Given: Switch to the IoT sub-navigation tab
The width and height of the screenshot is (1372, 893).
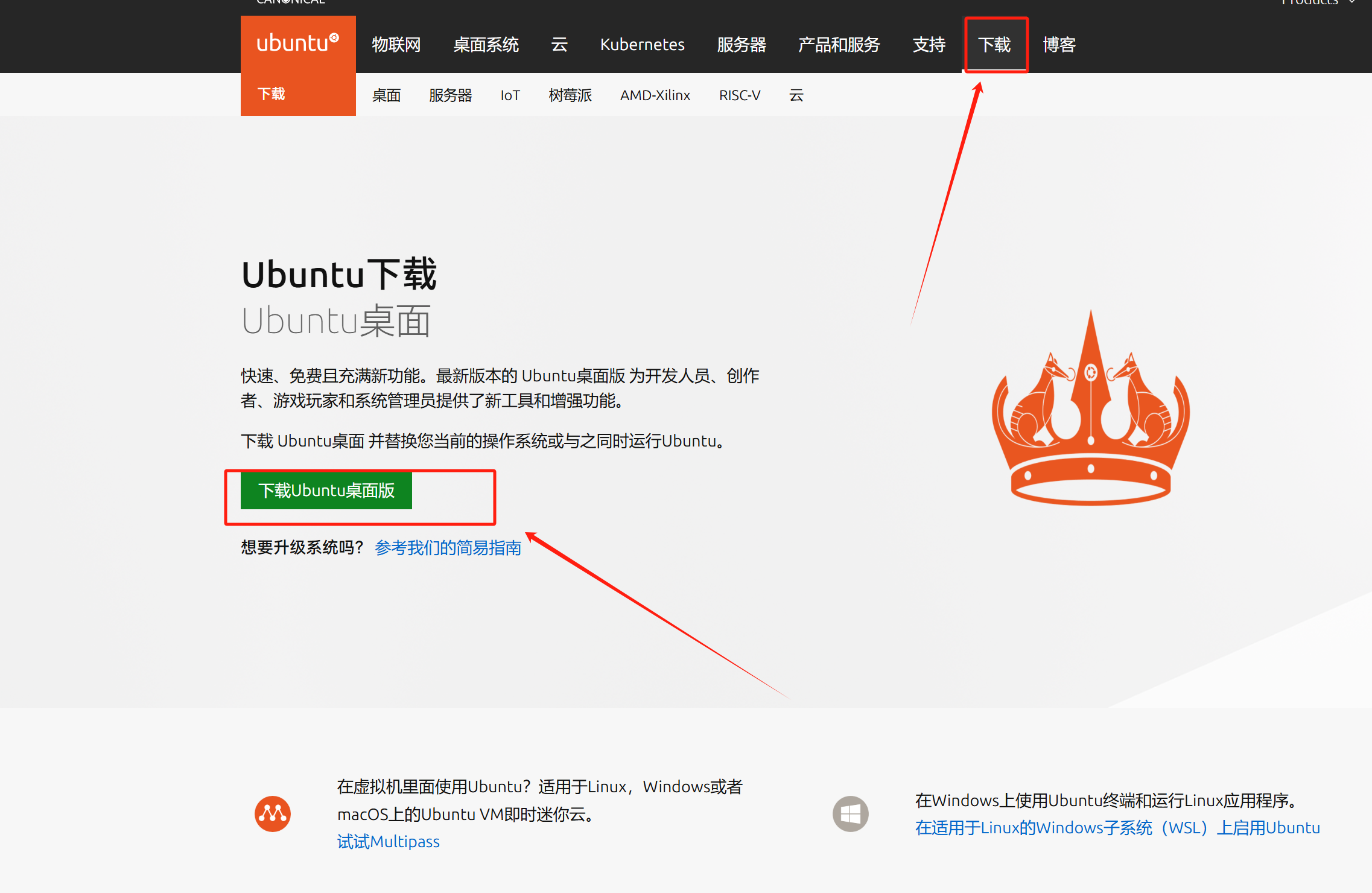Looking at the screenshot, I should coord(510,95).
